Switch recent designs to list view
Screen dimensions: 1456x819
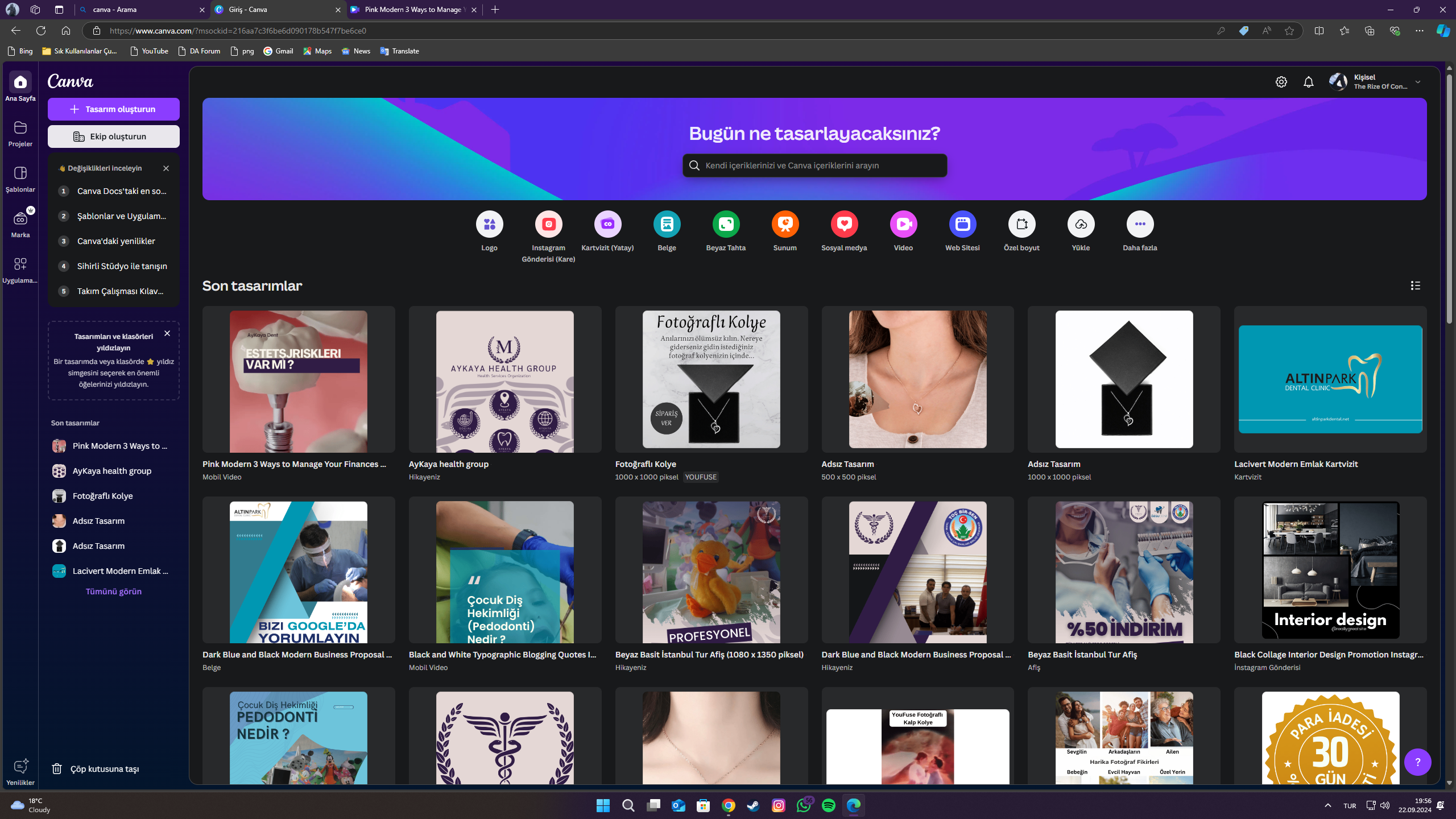click(x=1415, y=286)
